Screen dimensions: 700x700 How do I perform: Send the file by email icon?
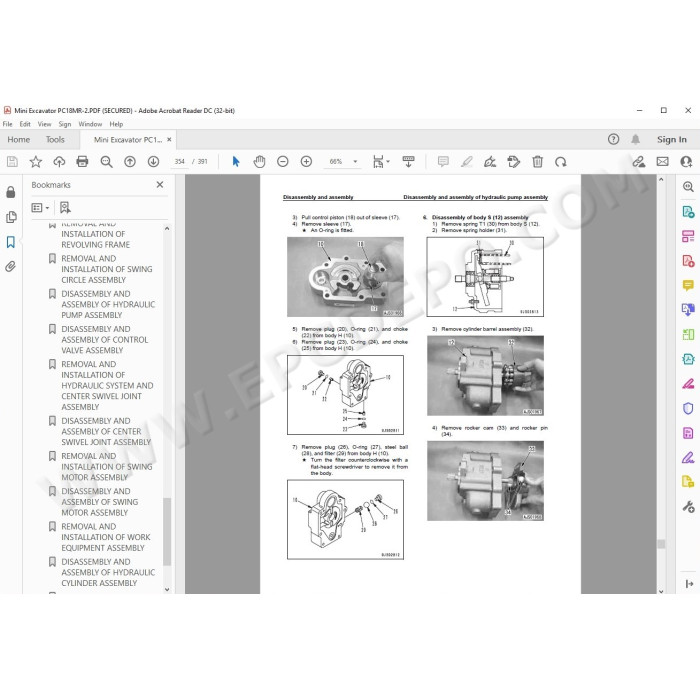click(x=662, y=162)
